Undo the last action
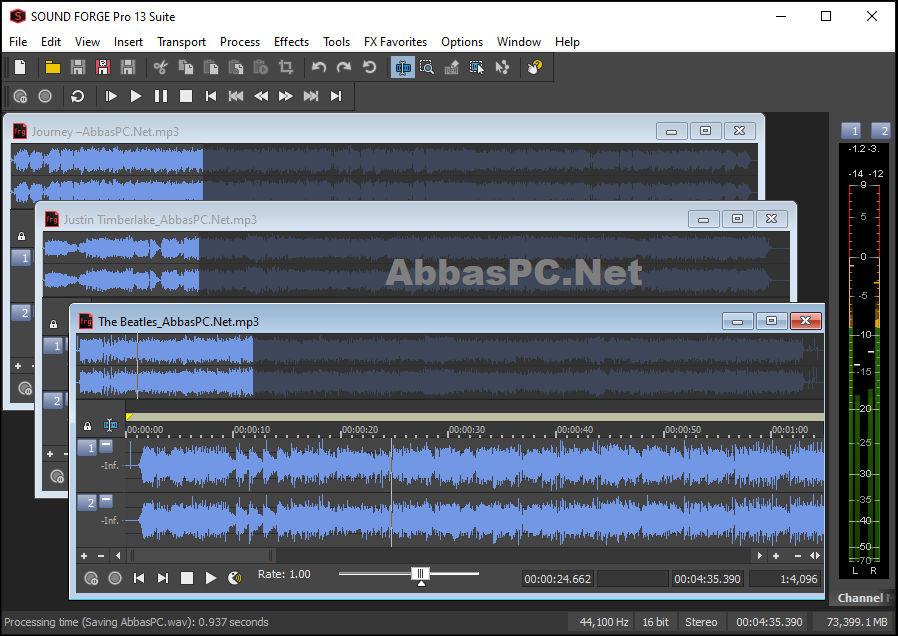The height and width of the screenshot is (636, 898). click(319, 68)
